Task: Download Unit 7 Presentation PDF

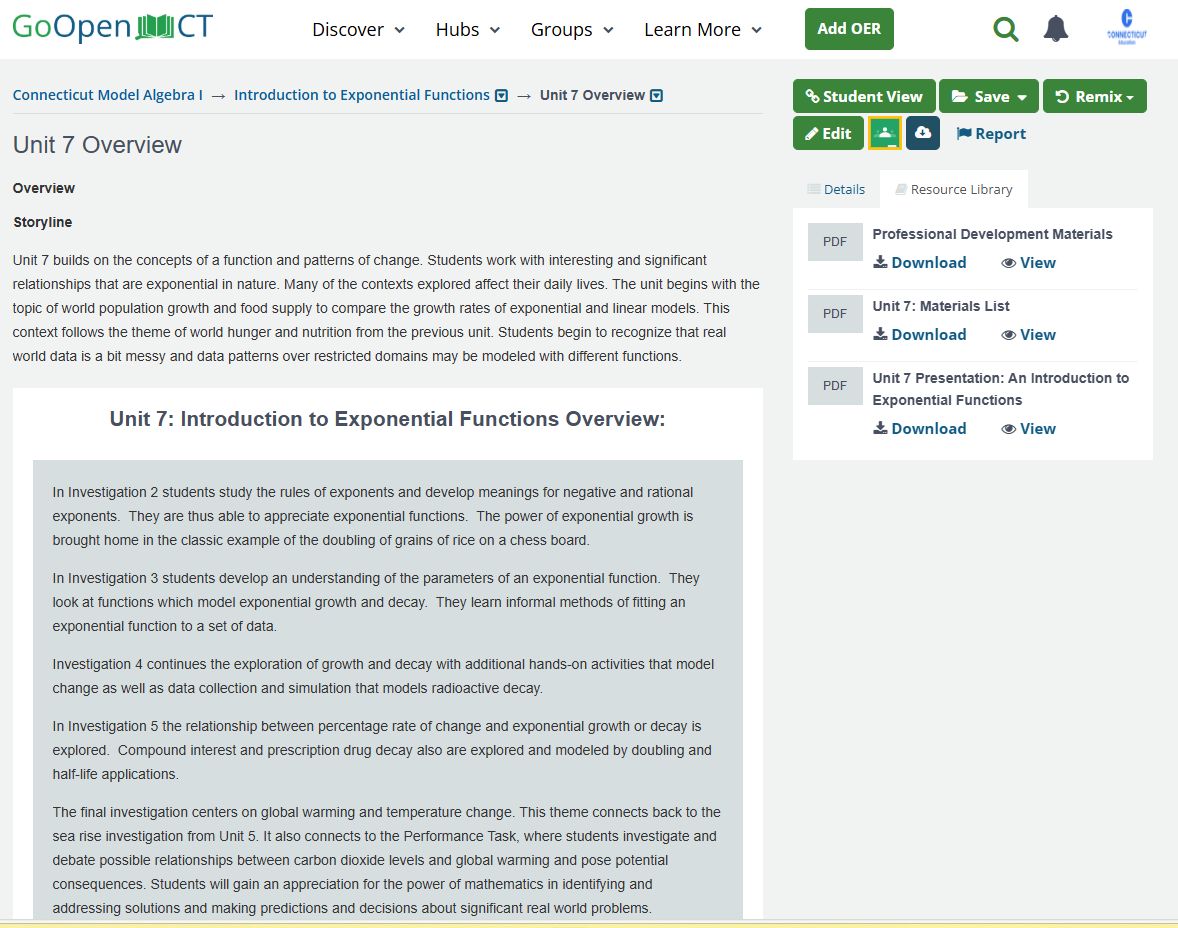Action: (920, 429)
